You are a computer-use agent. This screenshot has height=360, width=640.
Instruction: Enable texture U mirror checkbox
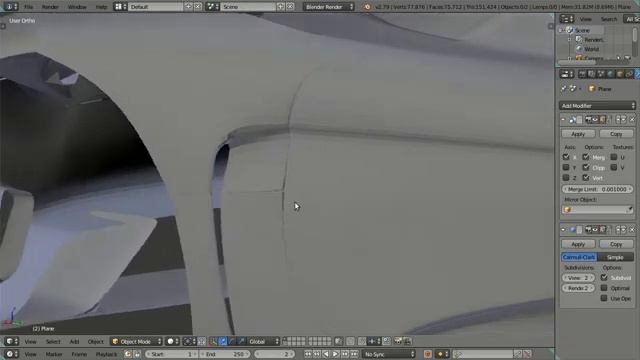click(x=613, y=157)
